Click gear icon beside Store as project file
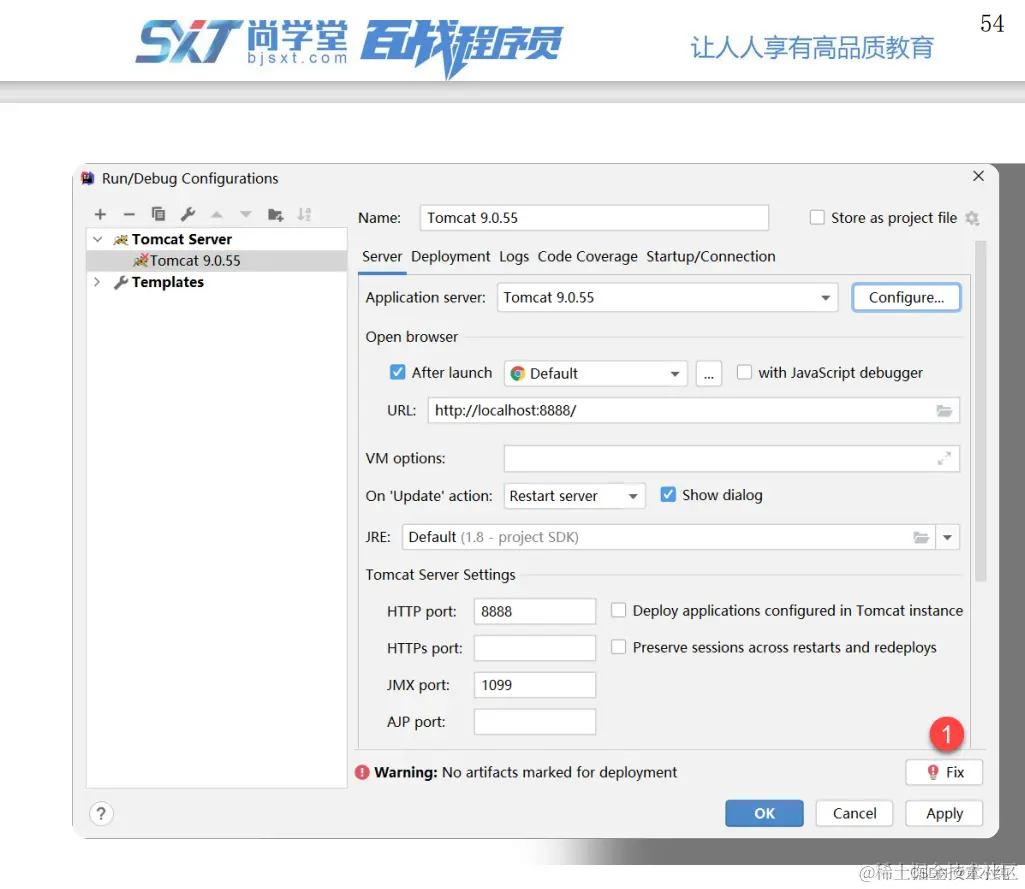Image resolution: width=1025 pixels, height=889 pixels. tap(972, 218)
